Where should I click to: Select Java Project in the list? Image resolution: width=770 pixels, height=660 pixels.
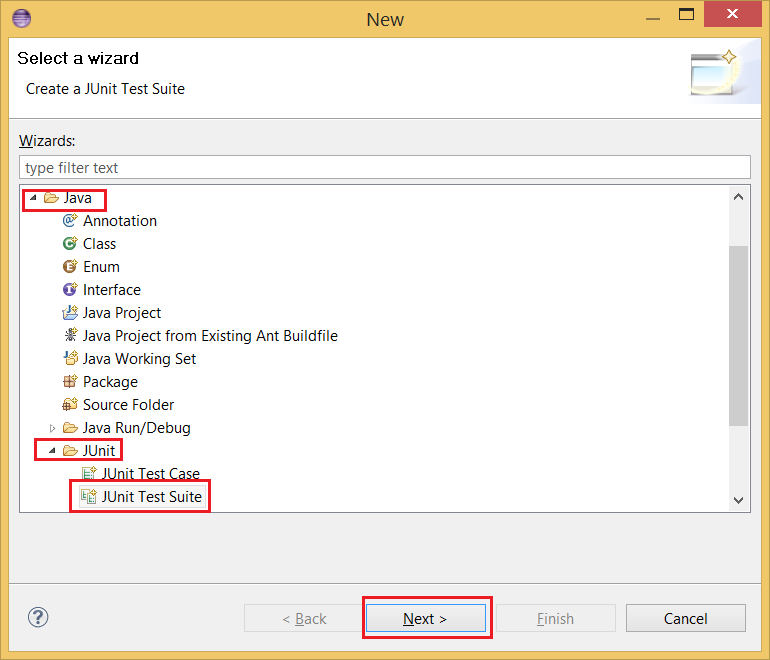click(x=122, y=313)
